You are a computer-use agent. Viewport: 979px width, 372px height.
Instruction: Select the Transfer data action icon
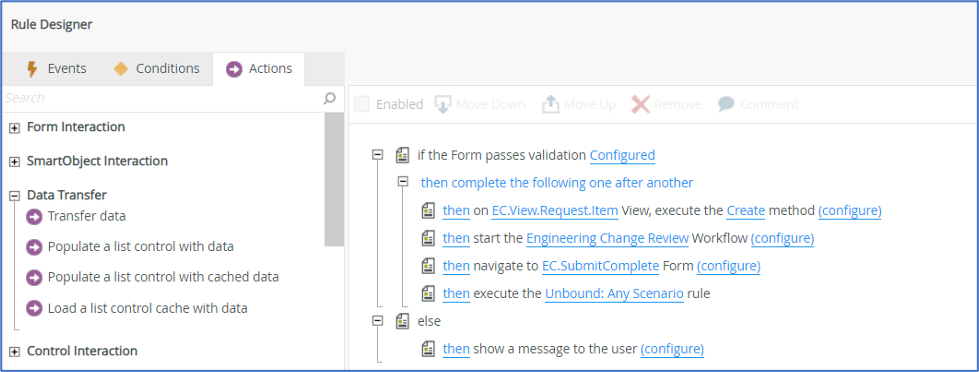click(34, 217)
